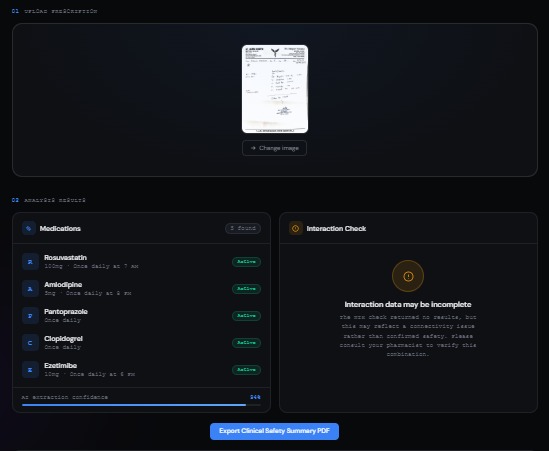Click the Medications panel title

pos(60,229)
